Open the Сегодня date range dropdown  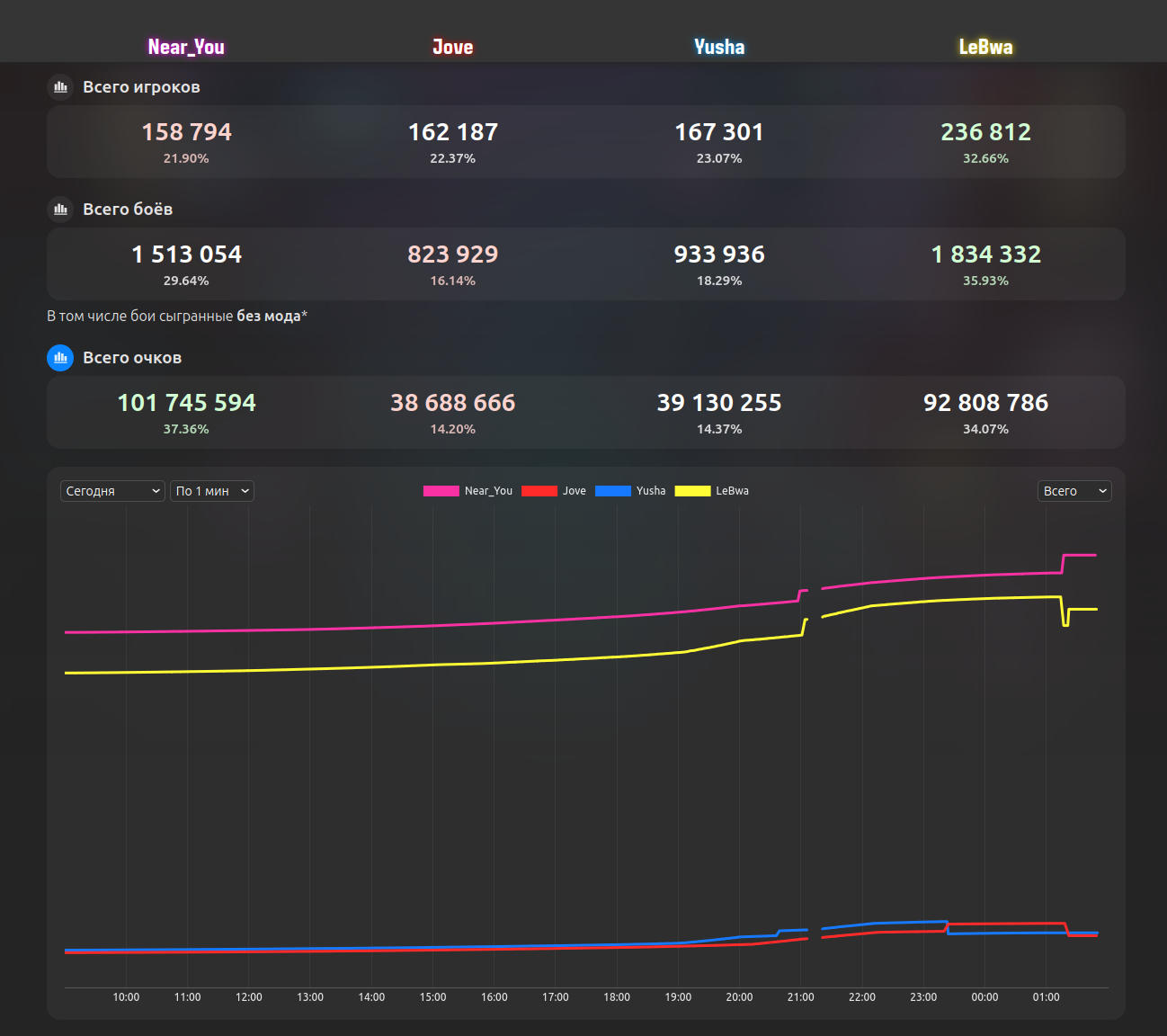click(x=112, y=491)
